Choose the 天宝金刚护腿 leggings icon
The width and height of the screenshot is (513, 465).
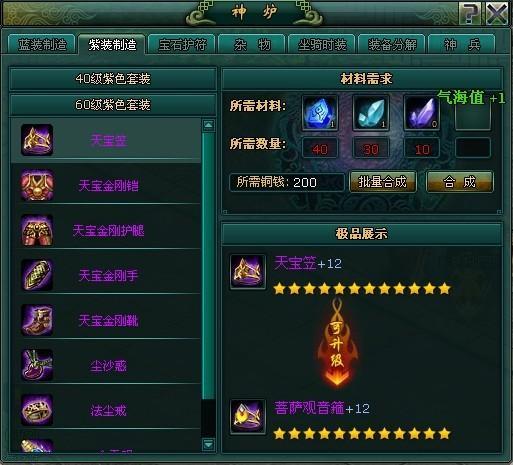37,230
